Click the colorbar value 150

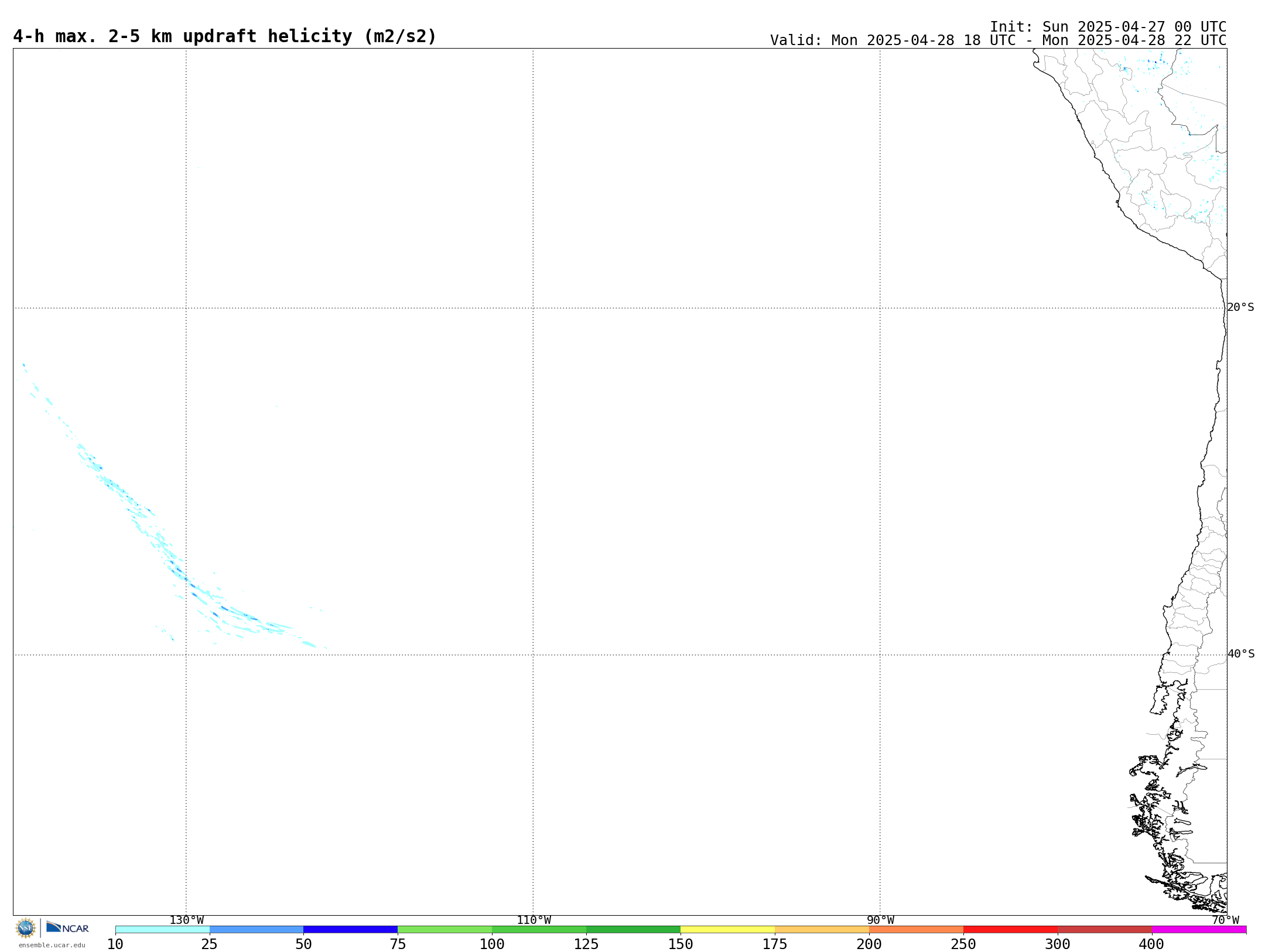coord(681,944)
